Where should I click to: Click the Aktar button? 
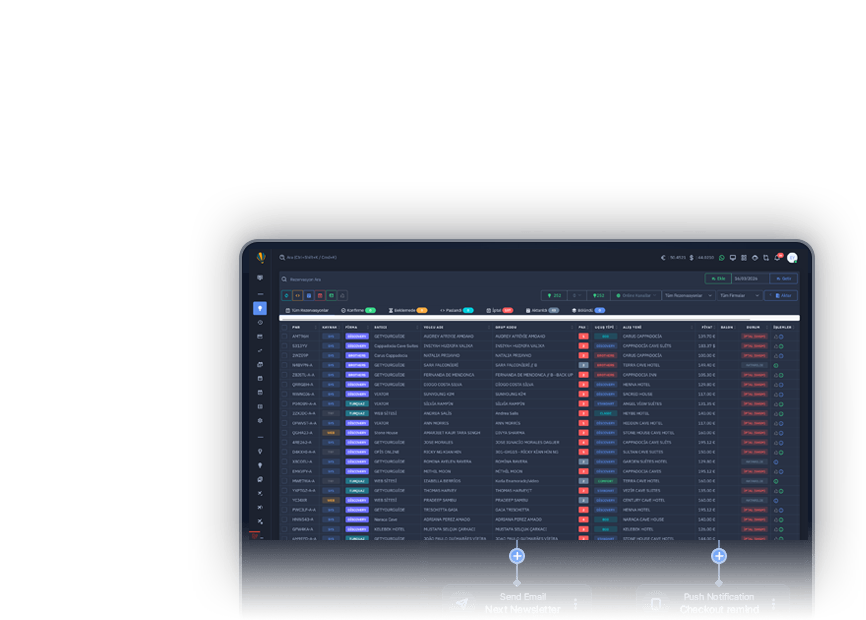click(x=783, y=295)
